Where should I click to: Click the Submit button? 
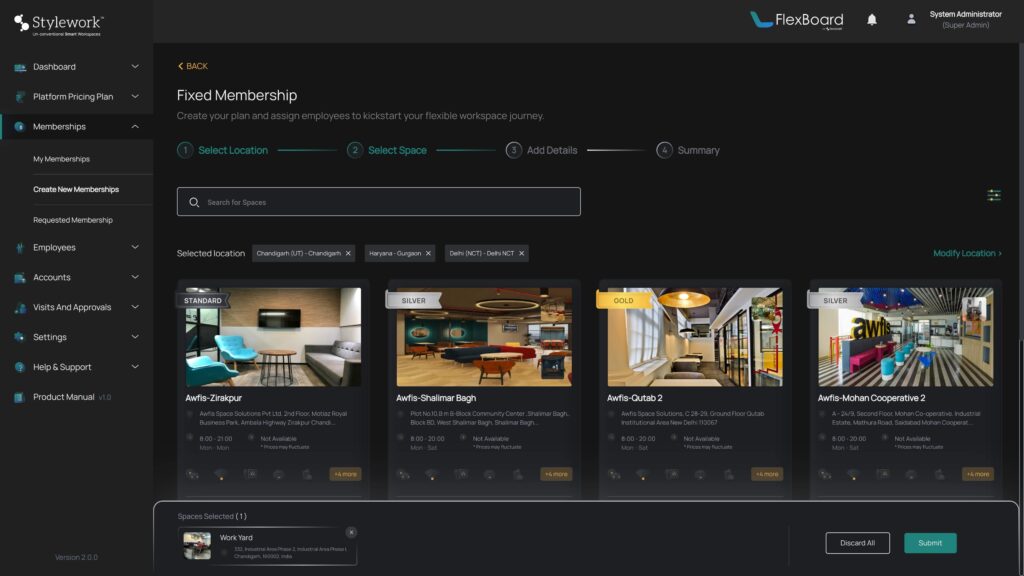pyautogui.click(x=930, y=543)
